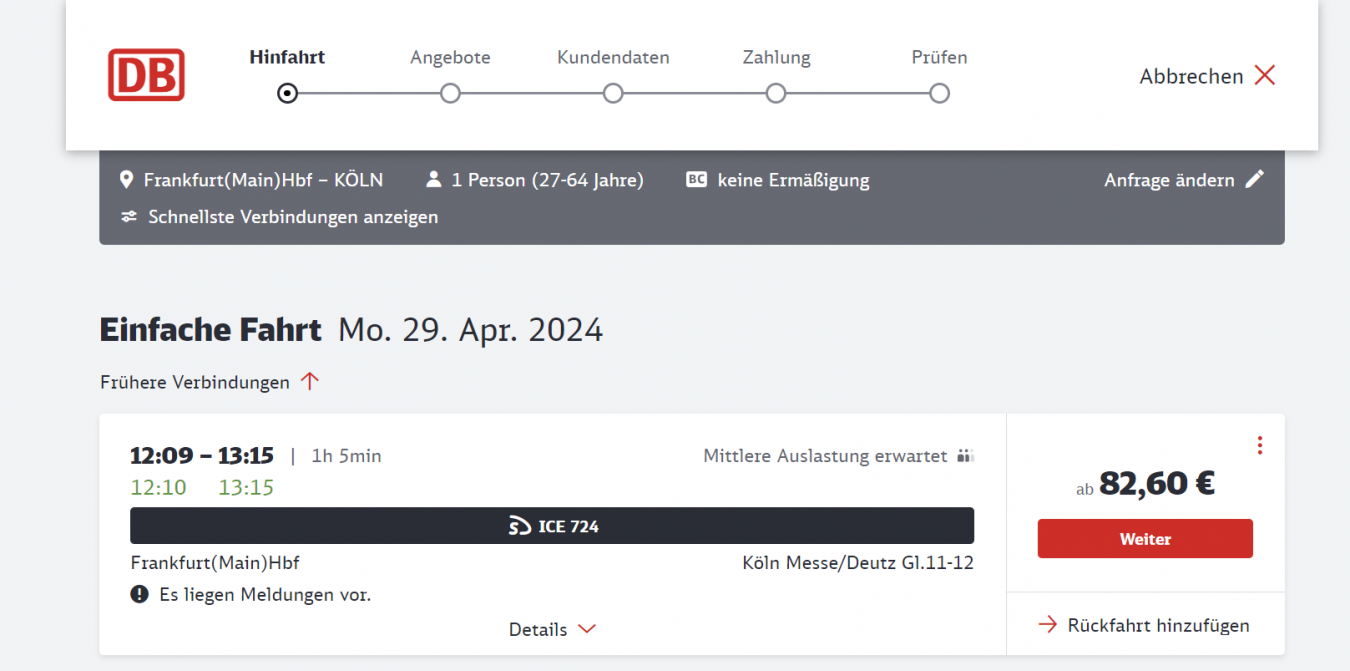Select the Kundendaten step circle
Image resolution: width=1350 pixels, height=671 pixels.
coord(613,94)
